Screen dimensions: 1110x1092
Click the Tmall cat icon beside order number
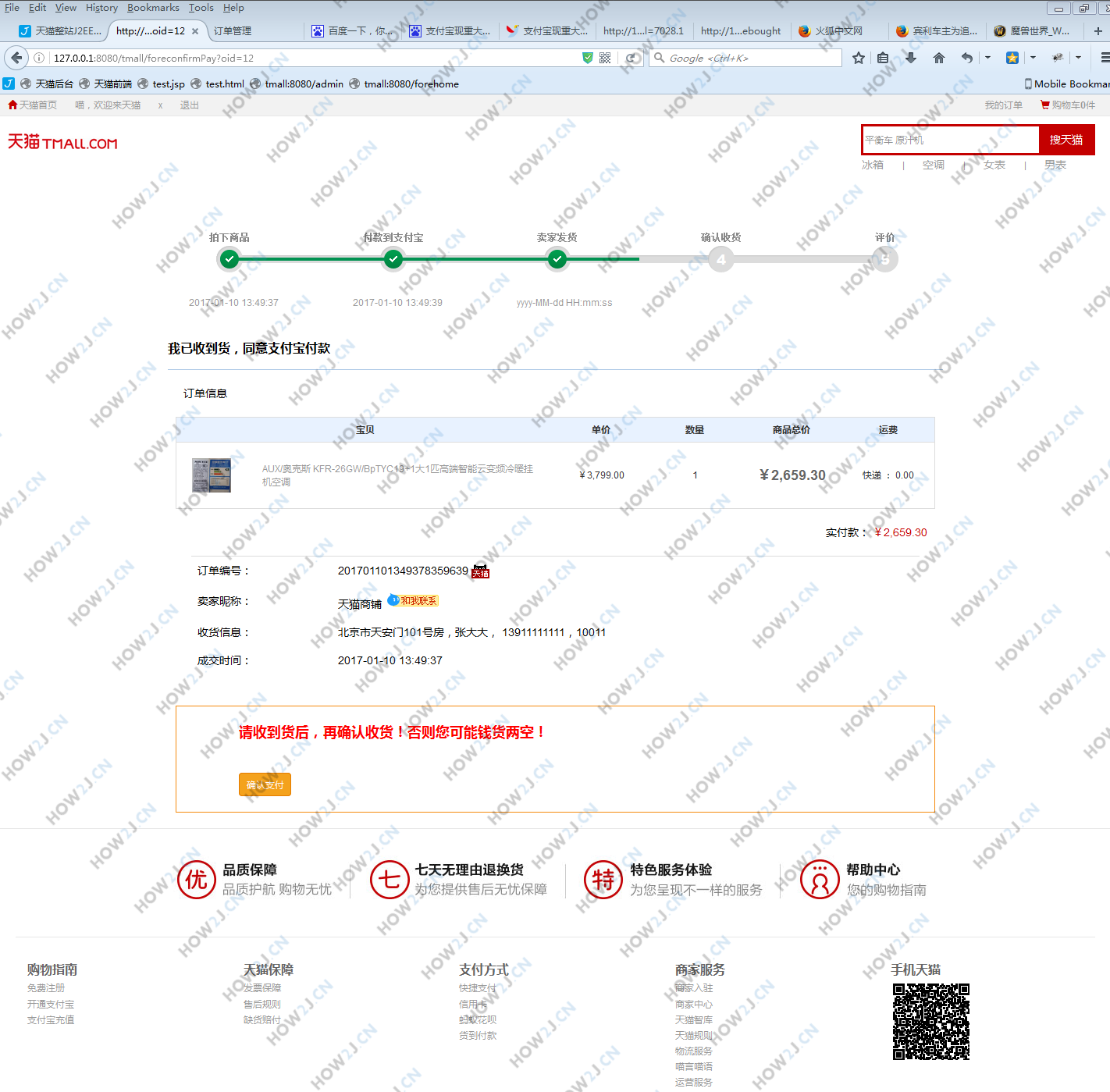click(481, 571)
